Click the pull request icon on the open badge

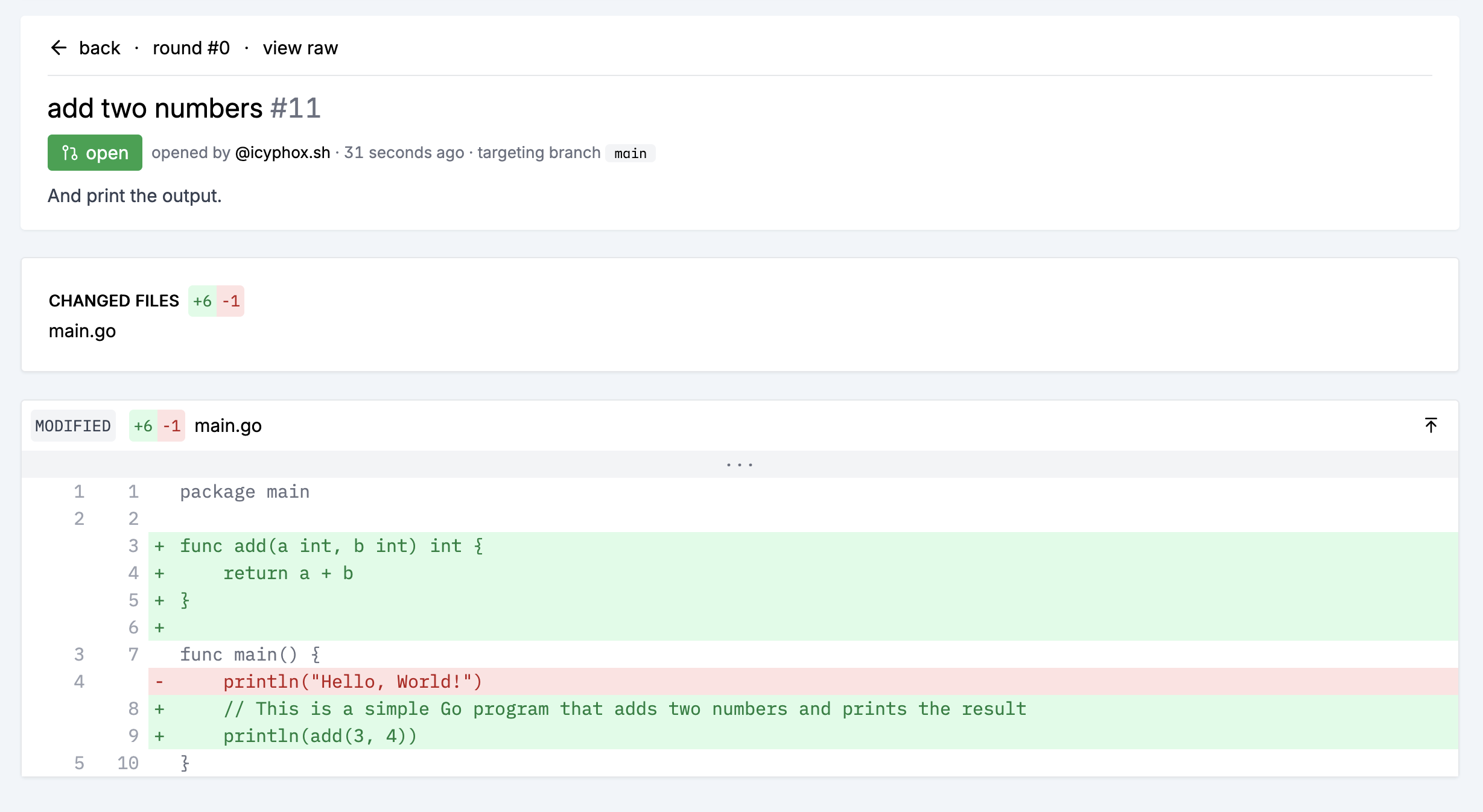pyautogui.click(x=71, y=153)
